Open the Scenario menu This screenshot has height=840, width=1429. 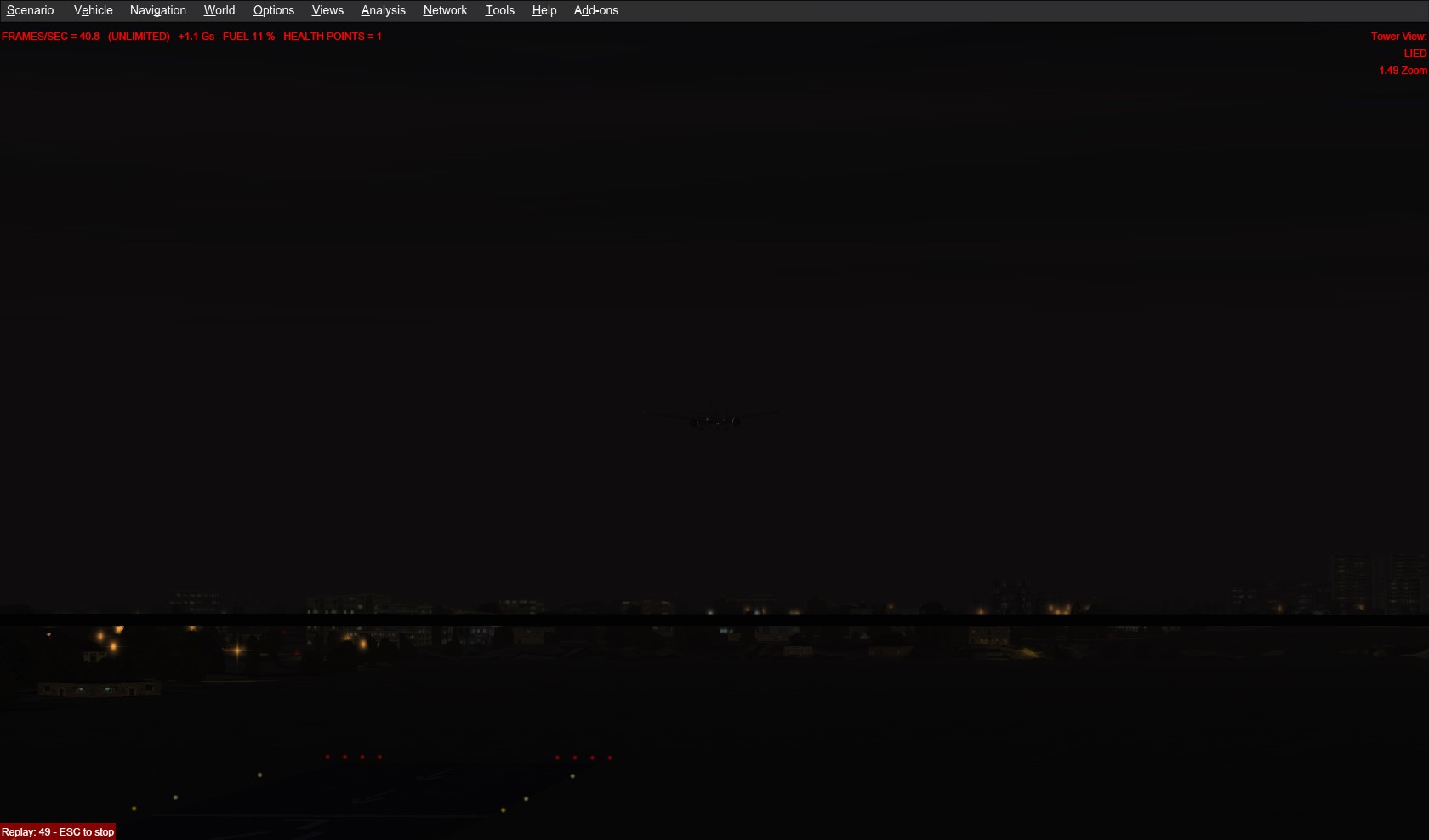[x=30, y=10]
